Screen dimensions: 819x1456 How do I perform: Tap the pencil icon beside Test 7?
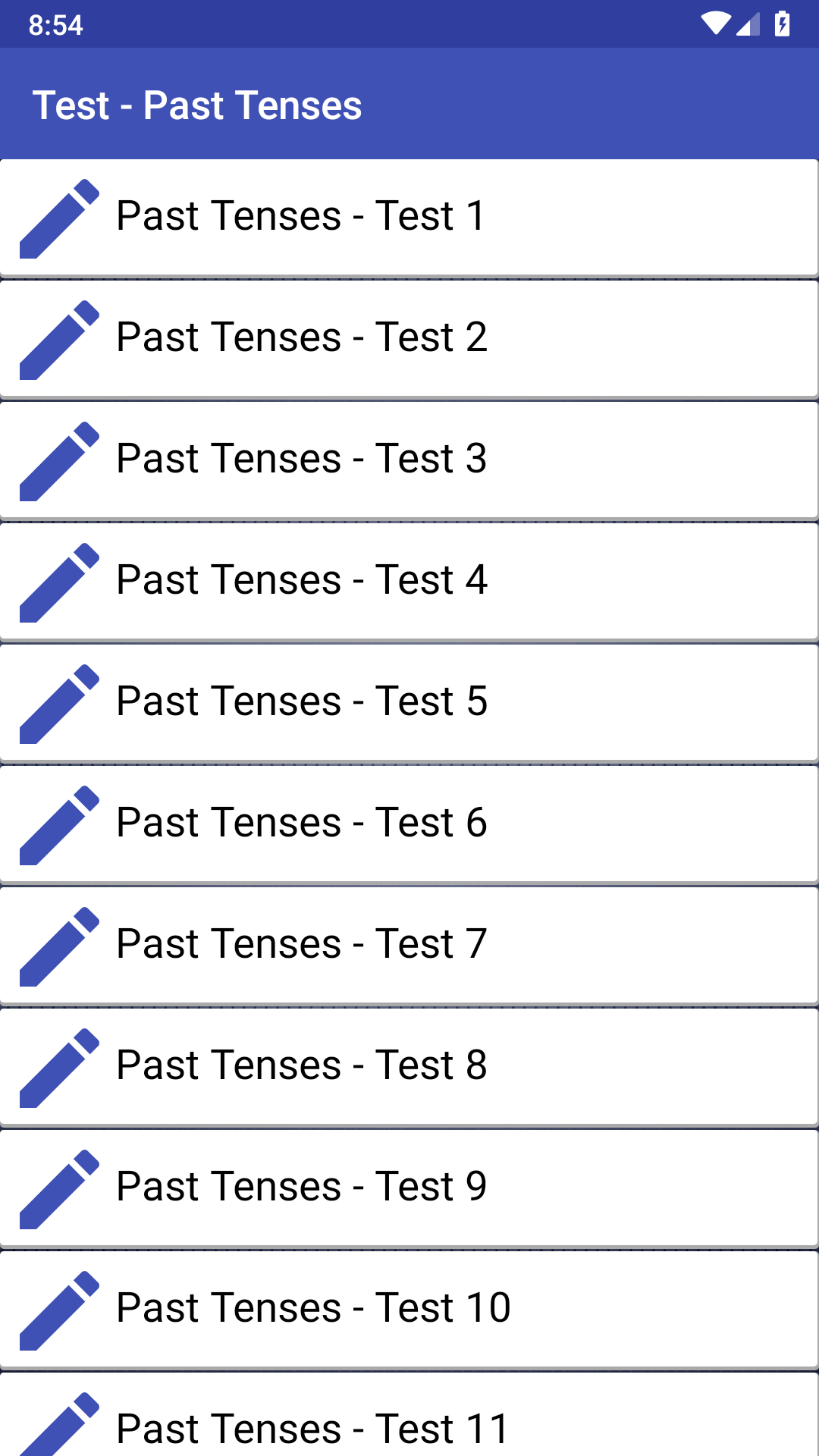[x=59, y=946]
